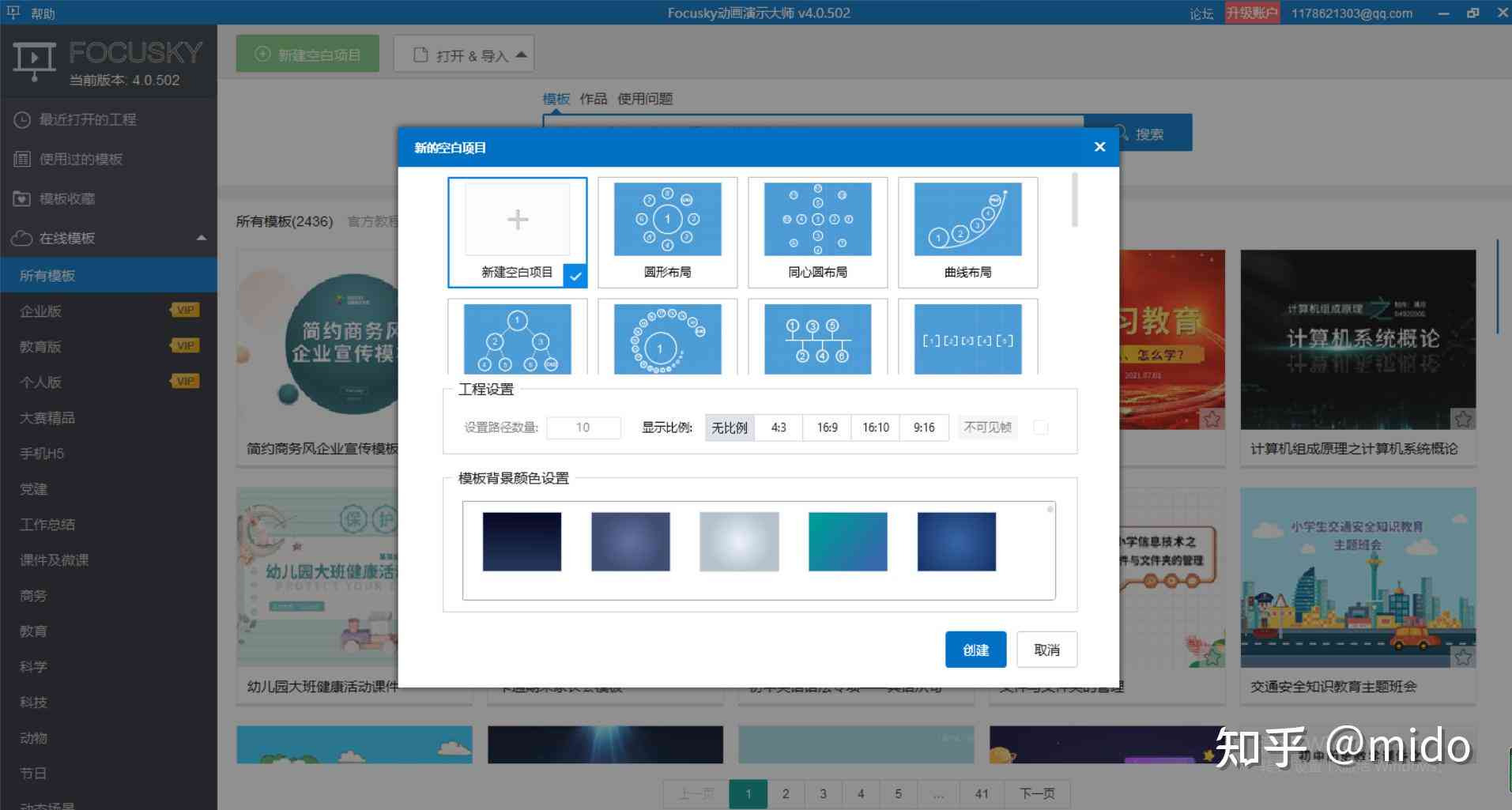Switch to the 模板 tab
1512x810 pixels.
coord(556,99)
